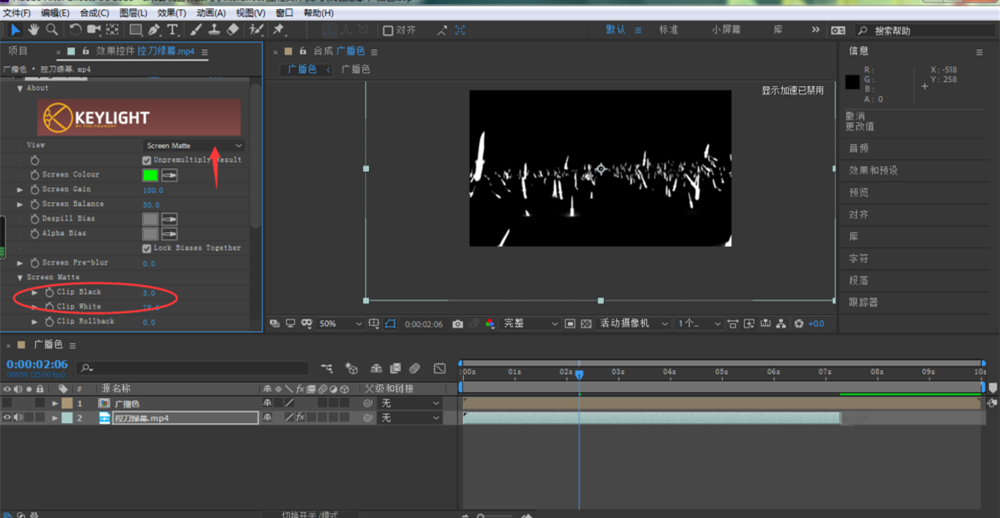
Task: Activate the Eraser tool
Action: pyautogui.click(x=232, y=30)
